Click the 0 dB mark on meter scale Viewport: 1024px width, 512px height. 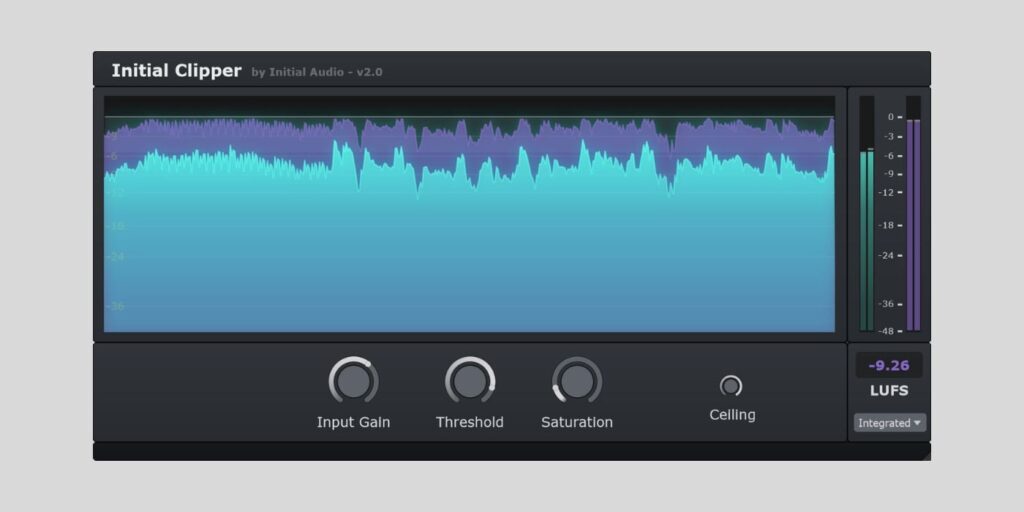890,117
